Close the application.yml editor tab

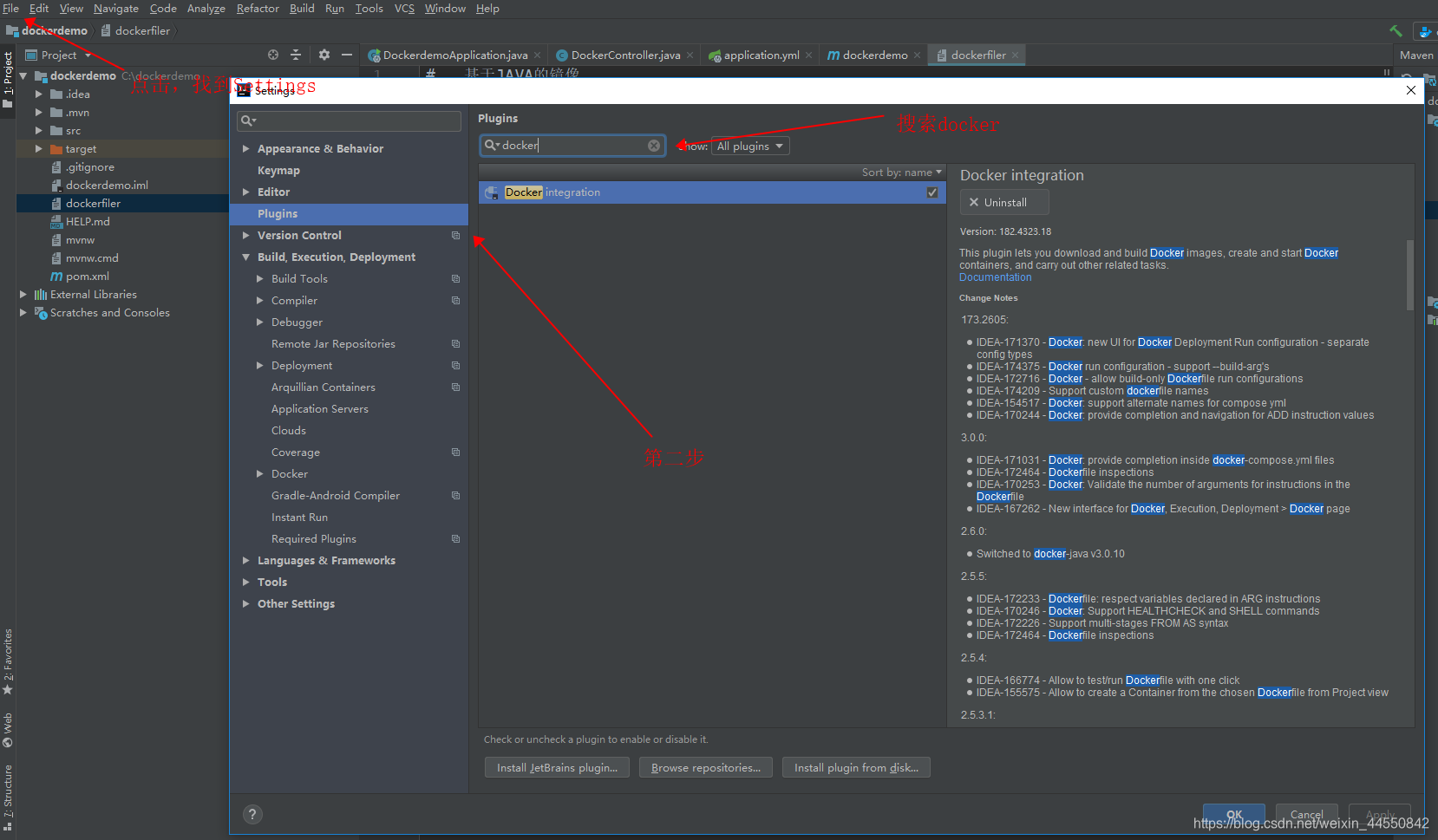click(808, 55)
